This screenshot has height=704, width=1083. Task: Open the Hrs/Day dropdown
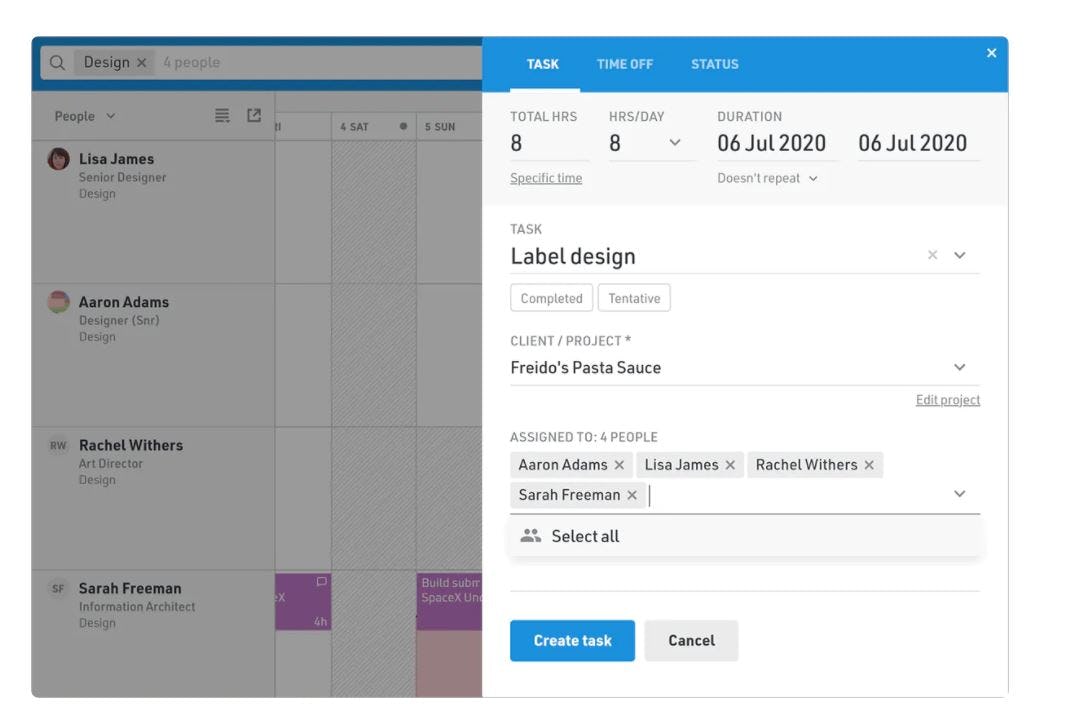pyautogui.click(x=675, y=143)
